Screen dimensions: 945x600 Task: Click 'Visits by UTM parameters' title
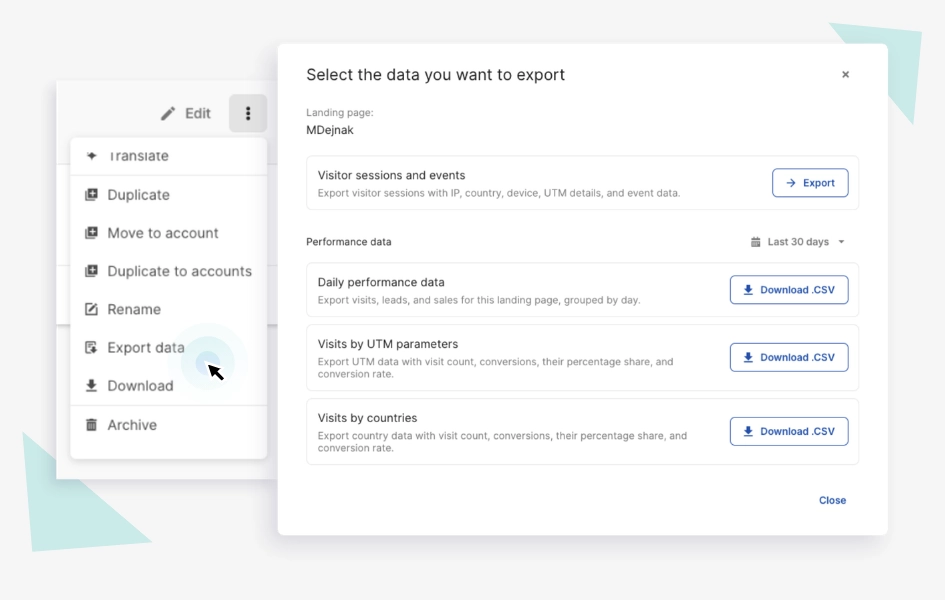(388, 344)
